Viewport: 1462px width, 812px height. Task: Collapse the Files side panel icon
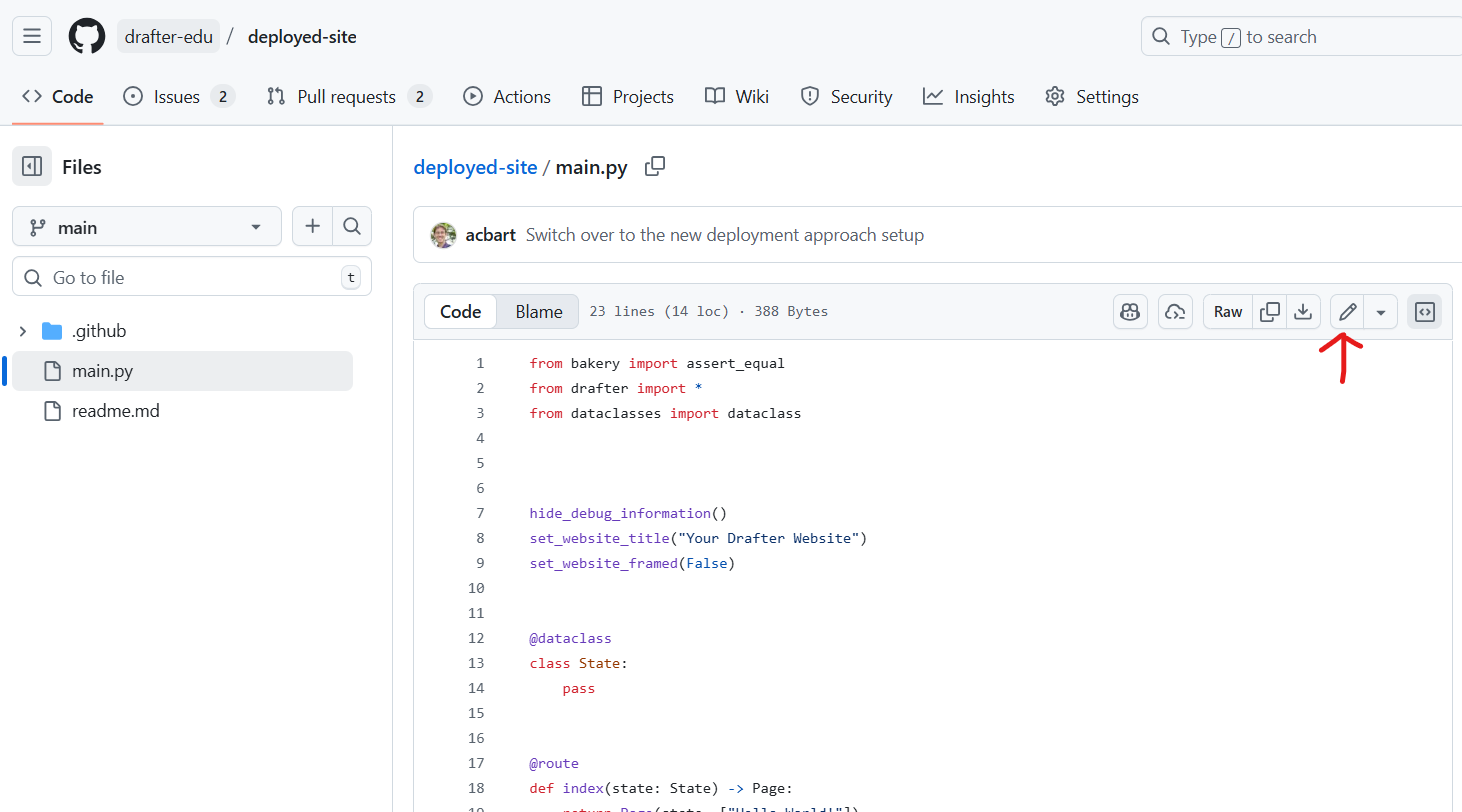pos(32,167)
